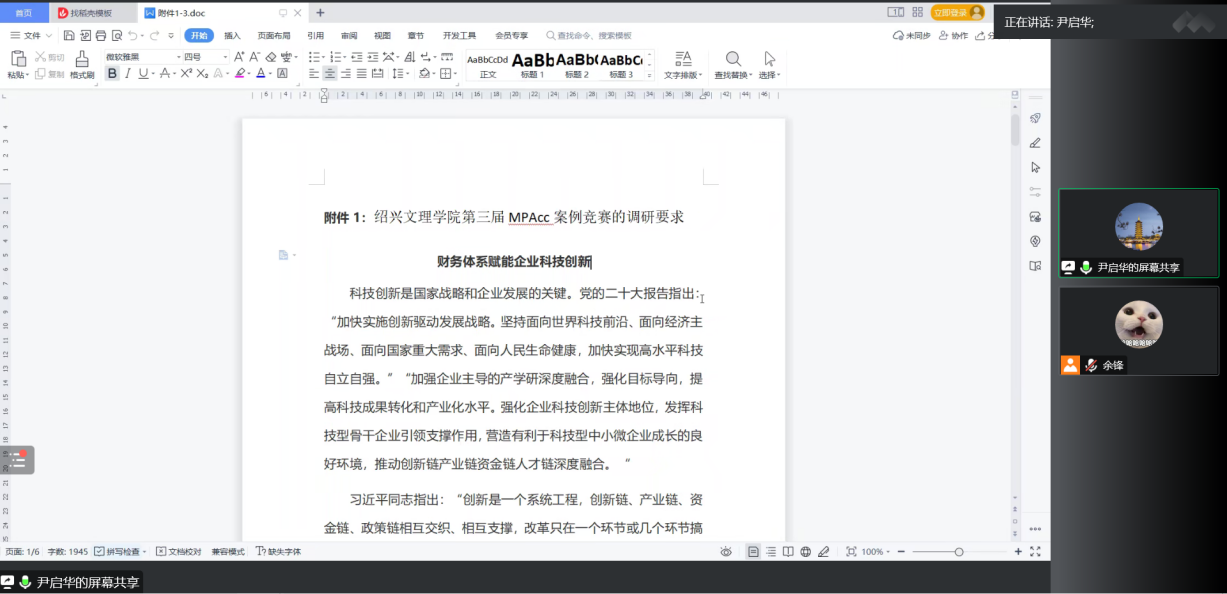Expand the 文件 menu dropdown

tap(32, 35)
